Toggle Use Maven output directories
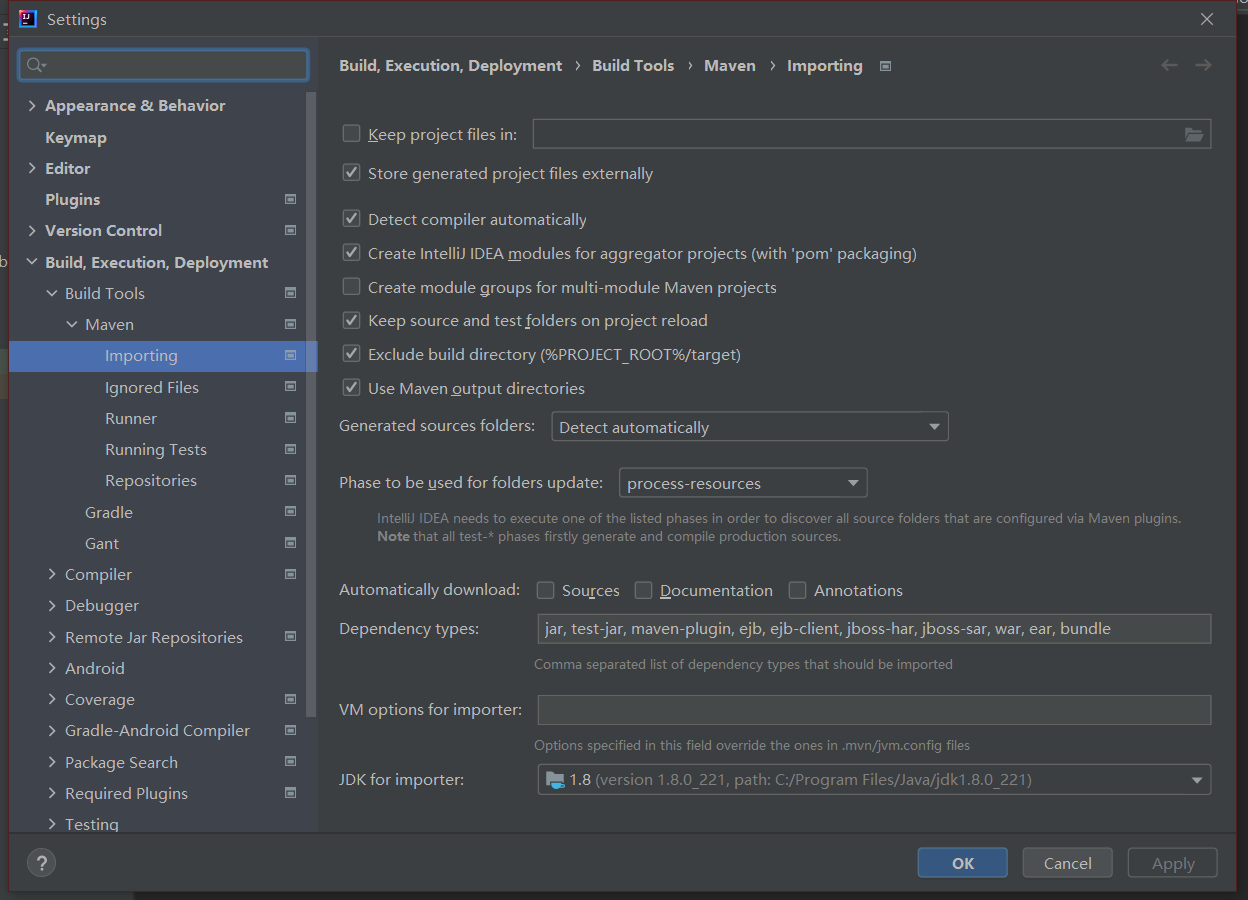This screenshot has height=900, width=1248. point(351,387)
